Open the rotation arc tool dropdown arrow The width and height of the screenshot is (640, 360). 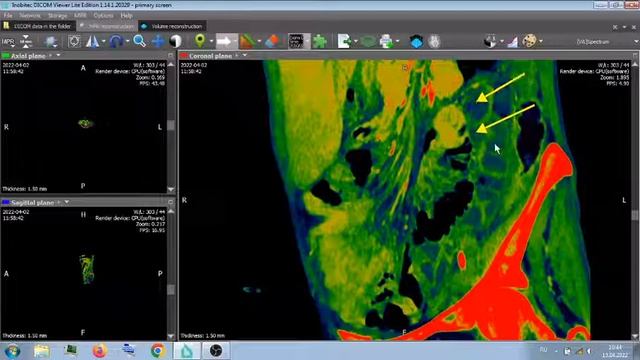127,41
